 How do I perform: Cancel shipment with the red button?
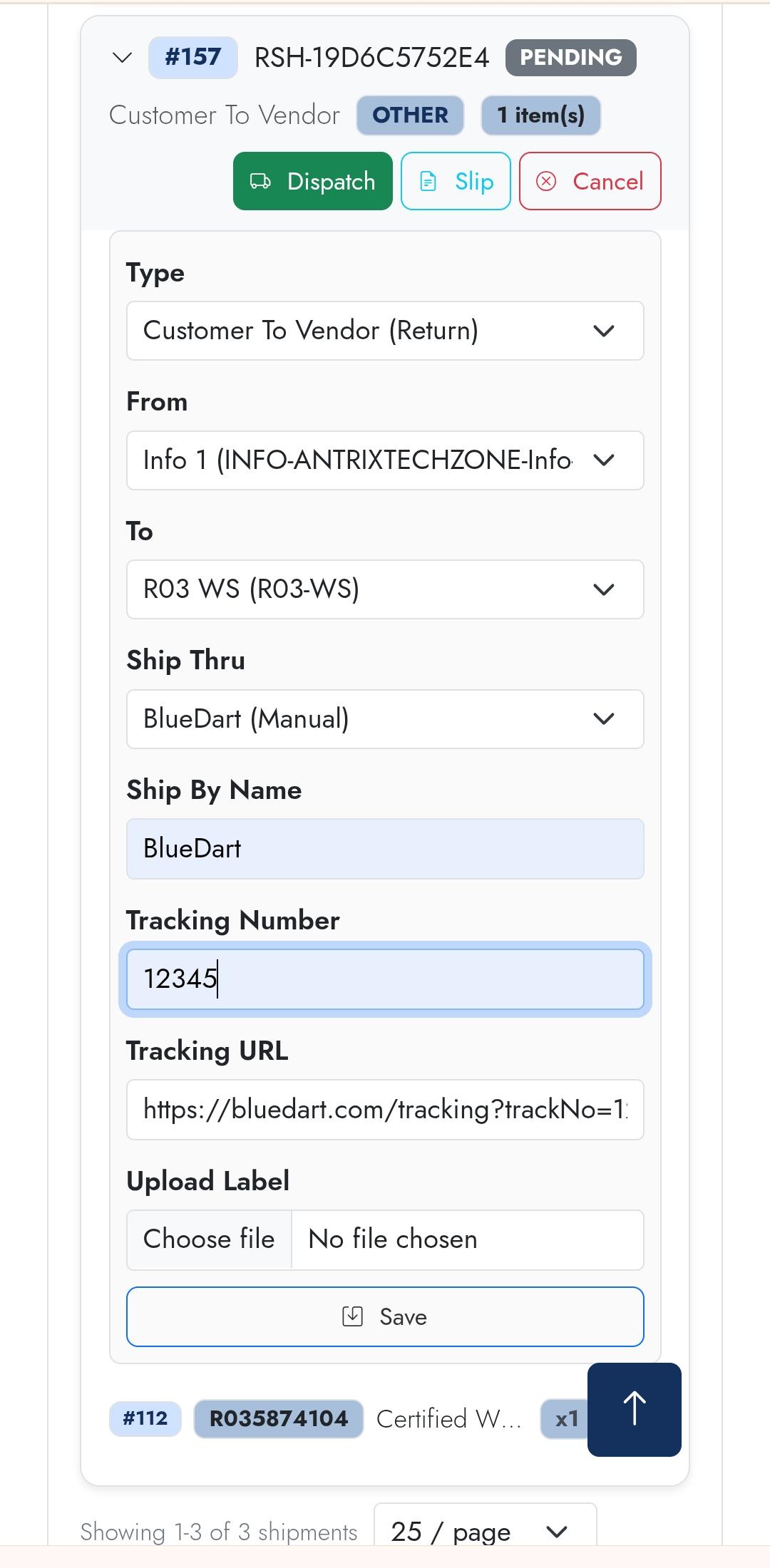[x=590, y=181]
